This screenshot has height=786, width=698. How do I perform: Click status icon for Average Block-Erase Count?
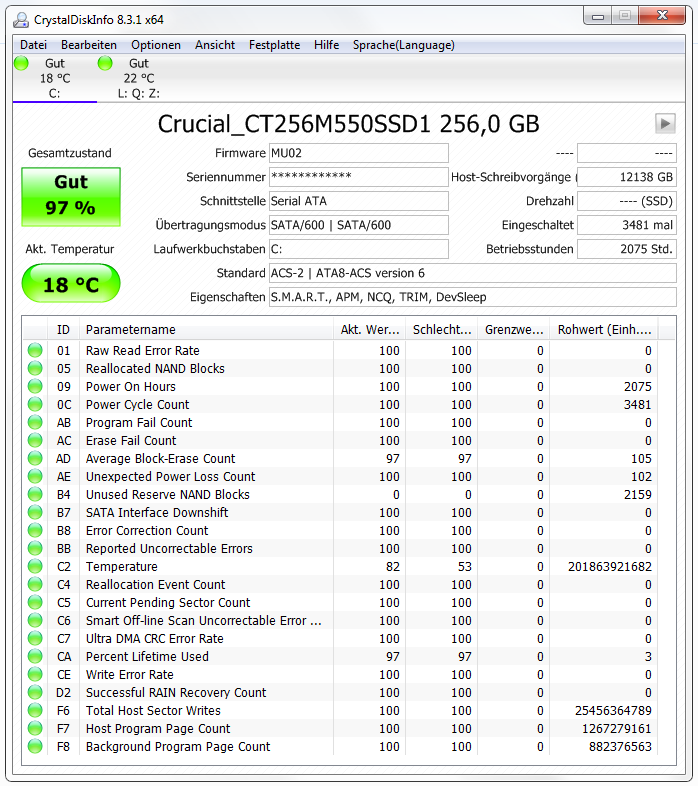35,458
